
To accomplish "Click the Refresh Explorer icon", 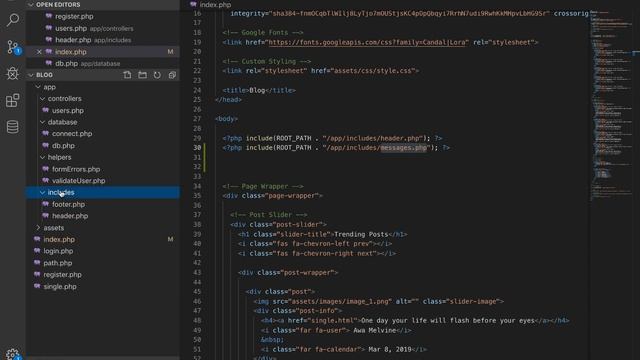I will (x=157, y=75).
